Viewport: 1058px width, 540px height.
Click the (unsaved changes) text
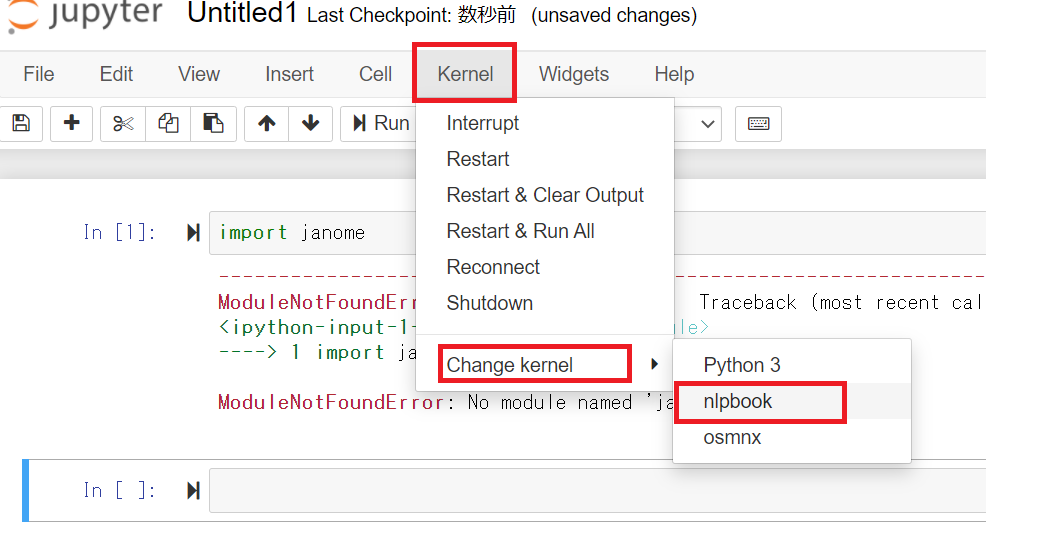click(x=614, y=16)
